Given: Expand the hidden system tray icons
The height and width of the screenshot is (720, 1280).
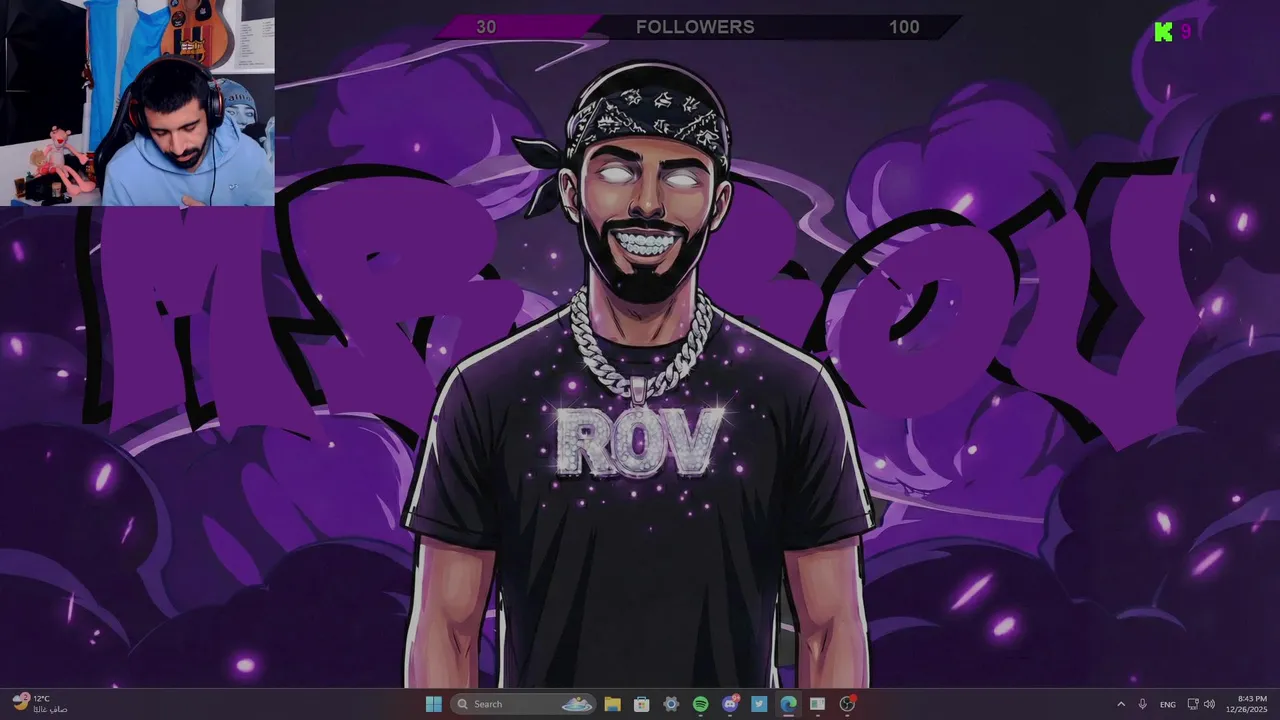Looking at the screenshot, I should (1120, 704).
